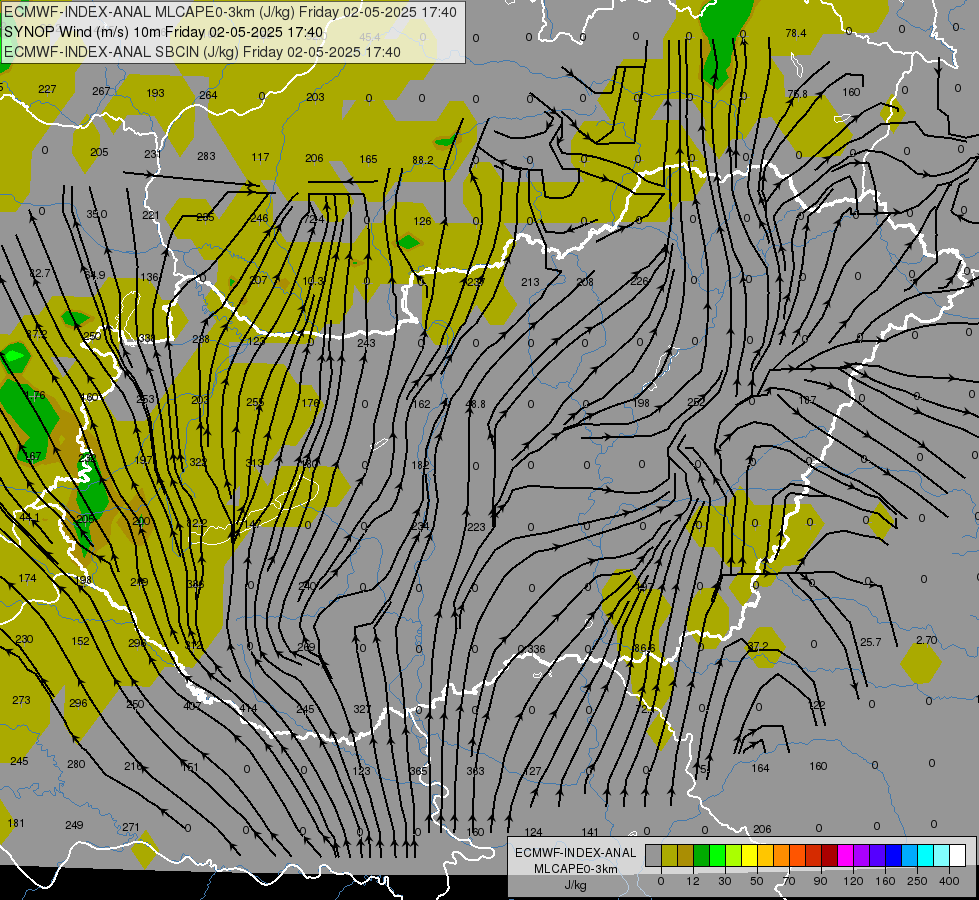Click the map value '117'

pyautogui.click(x=260, y=157)
